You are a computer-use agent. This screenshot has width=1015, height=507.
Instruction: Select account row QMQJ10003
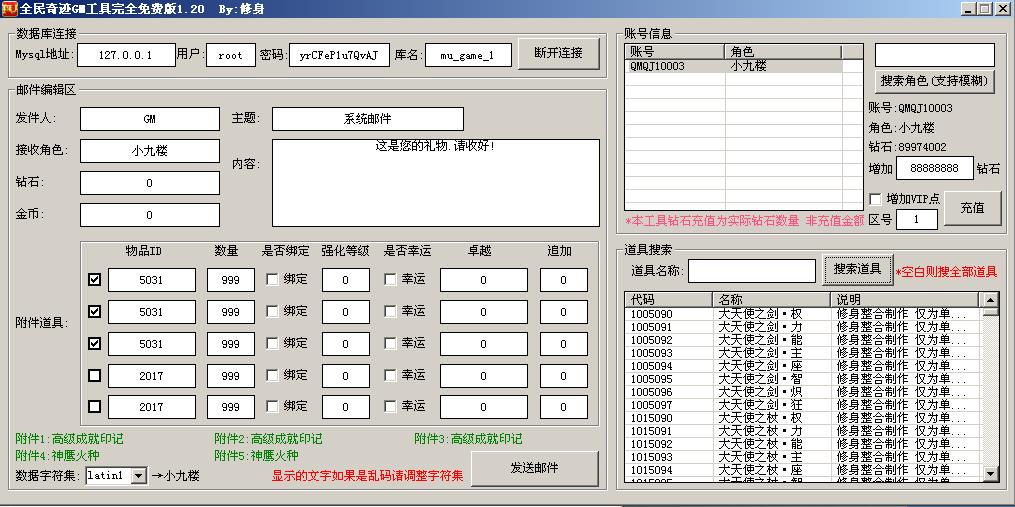pos(674,67)
